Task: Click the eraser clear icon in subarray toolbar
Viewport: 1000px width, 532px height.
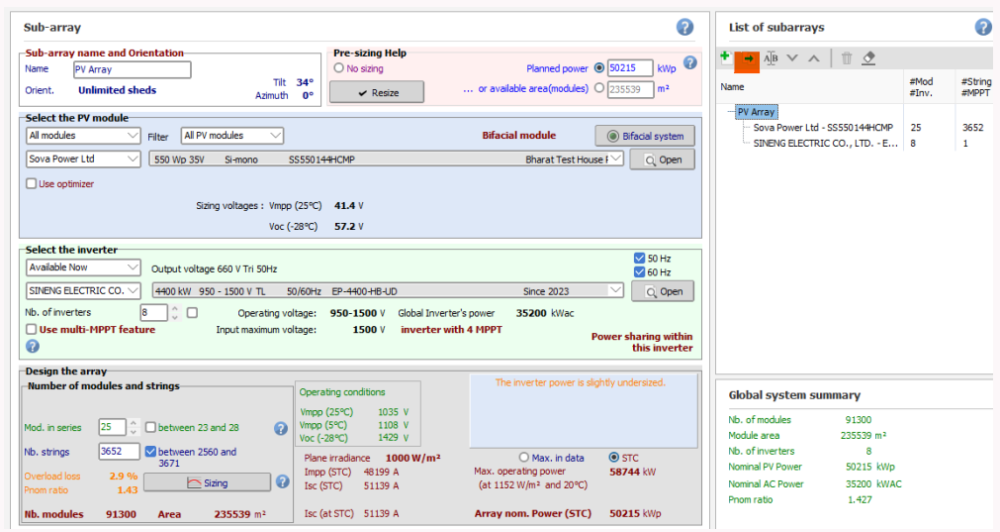Action: 868,59
